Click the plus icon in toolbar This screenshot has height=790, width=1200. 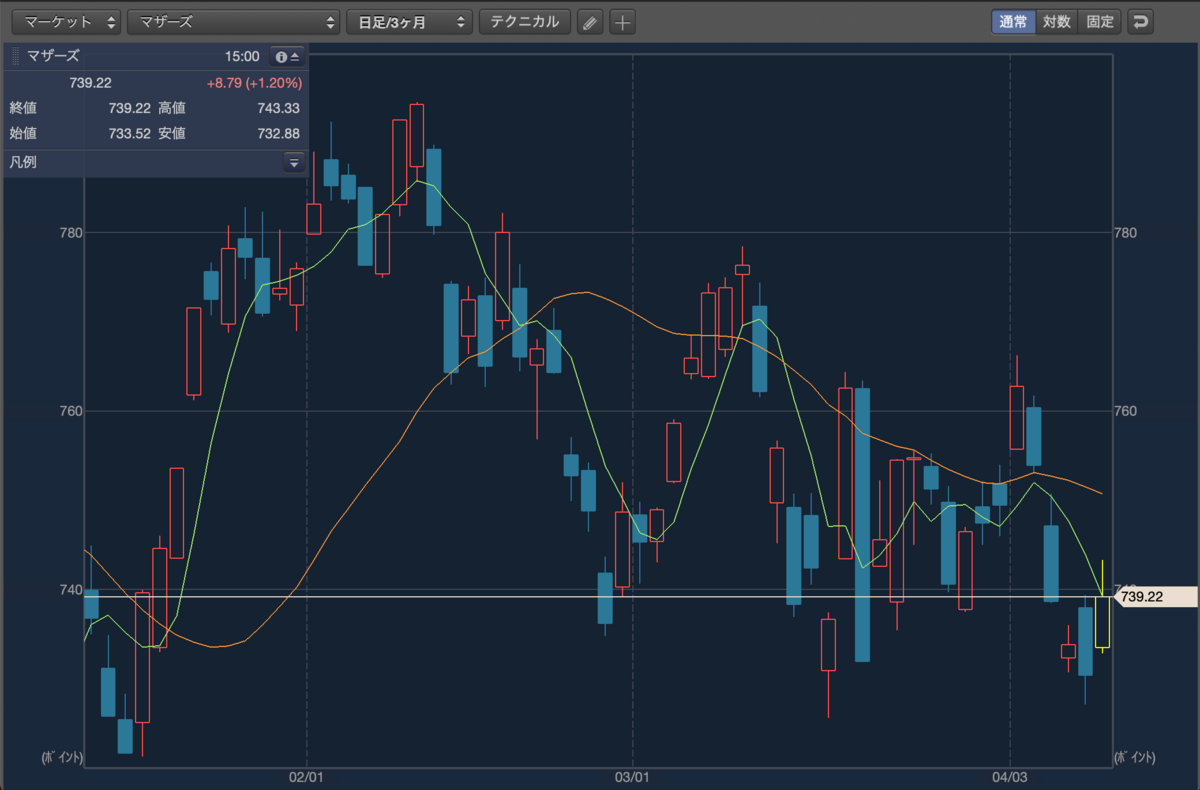pyautogui.click(x=622, y=22)
